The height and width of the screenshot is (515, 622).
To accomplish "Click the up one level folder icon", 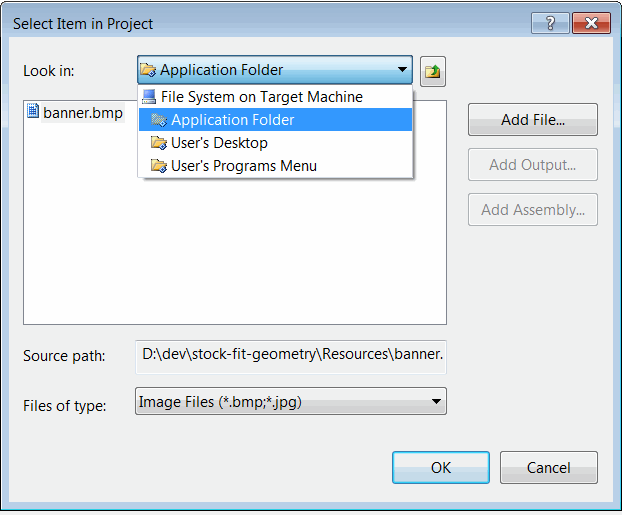I will [x=433, y=71].
